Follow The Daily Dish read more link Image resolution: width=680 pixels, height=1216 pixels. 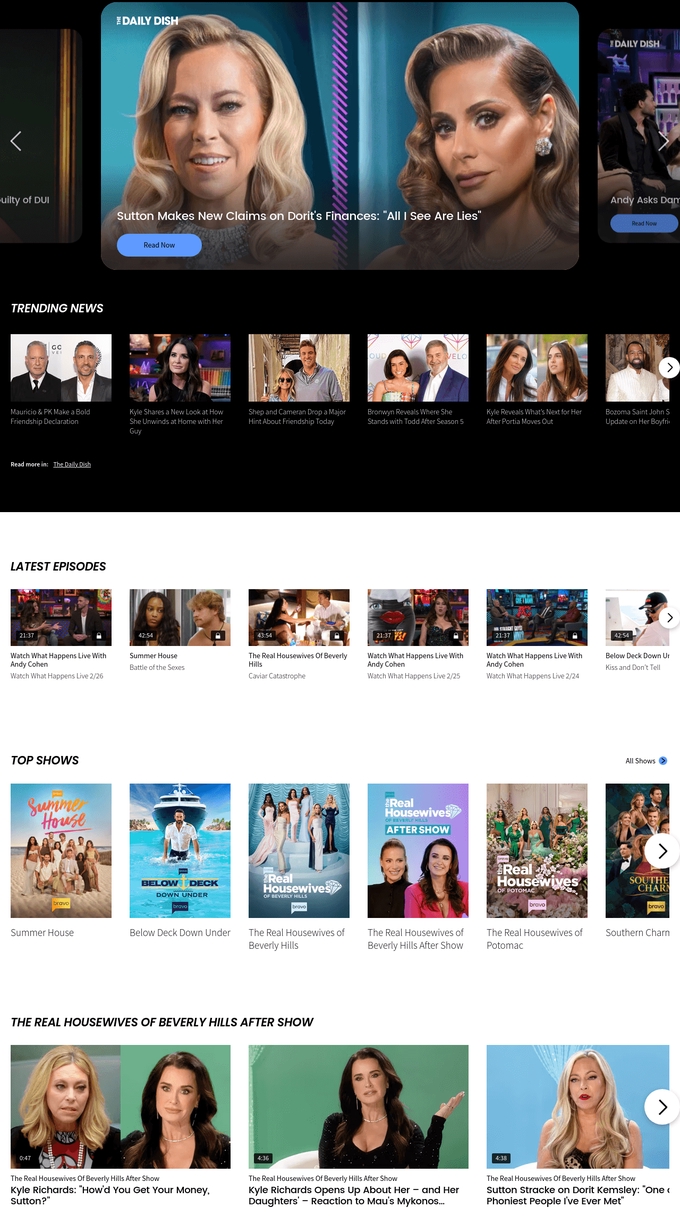pos(72,465)
